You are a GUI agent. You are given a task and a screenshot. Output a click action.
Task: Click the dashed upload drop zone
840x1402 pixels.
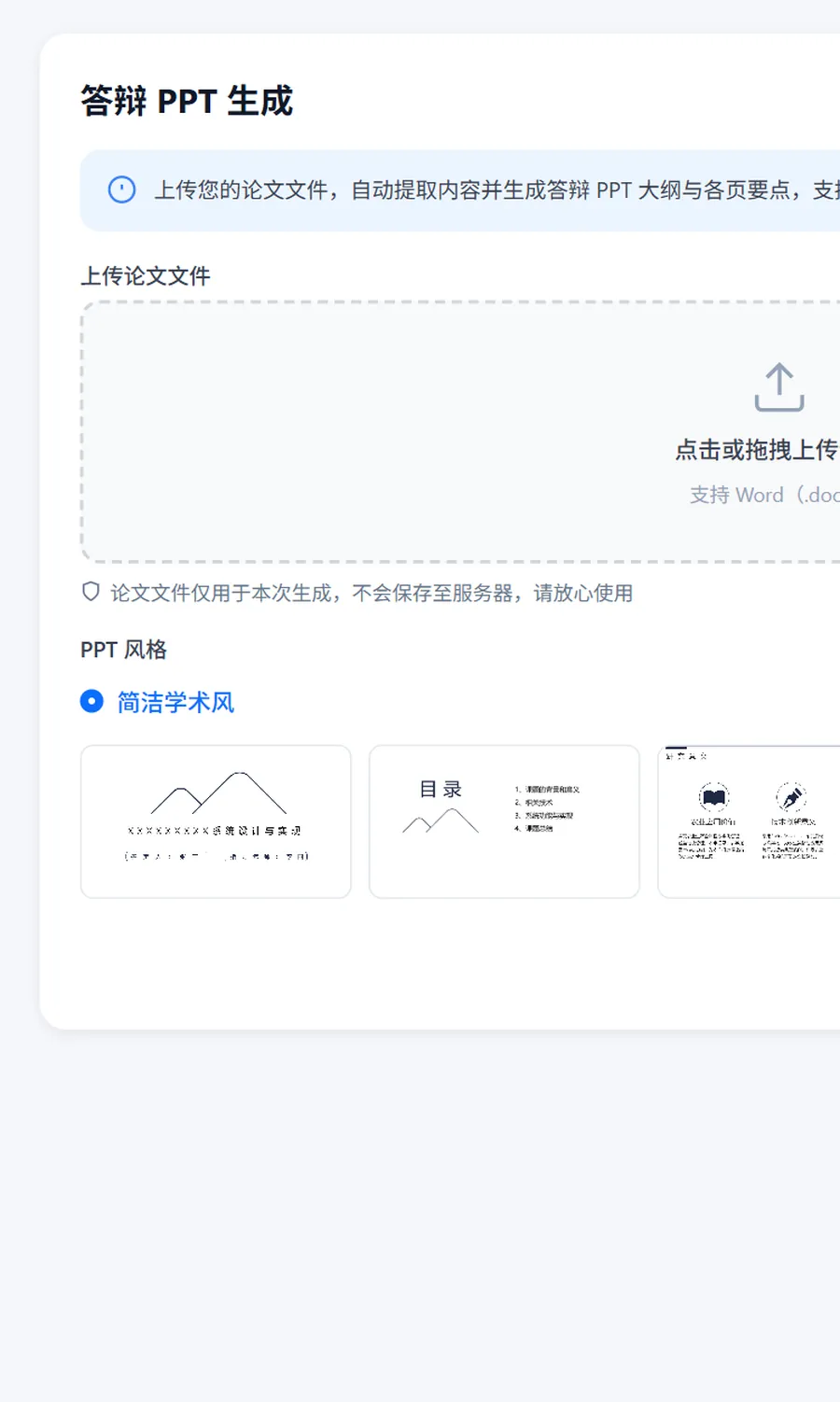tap(461, 431)
